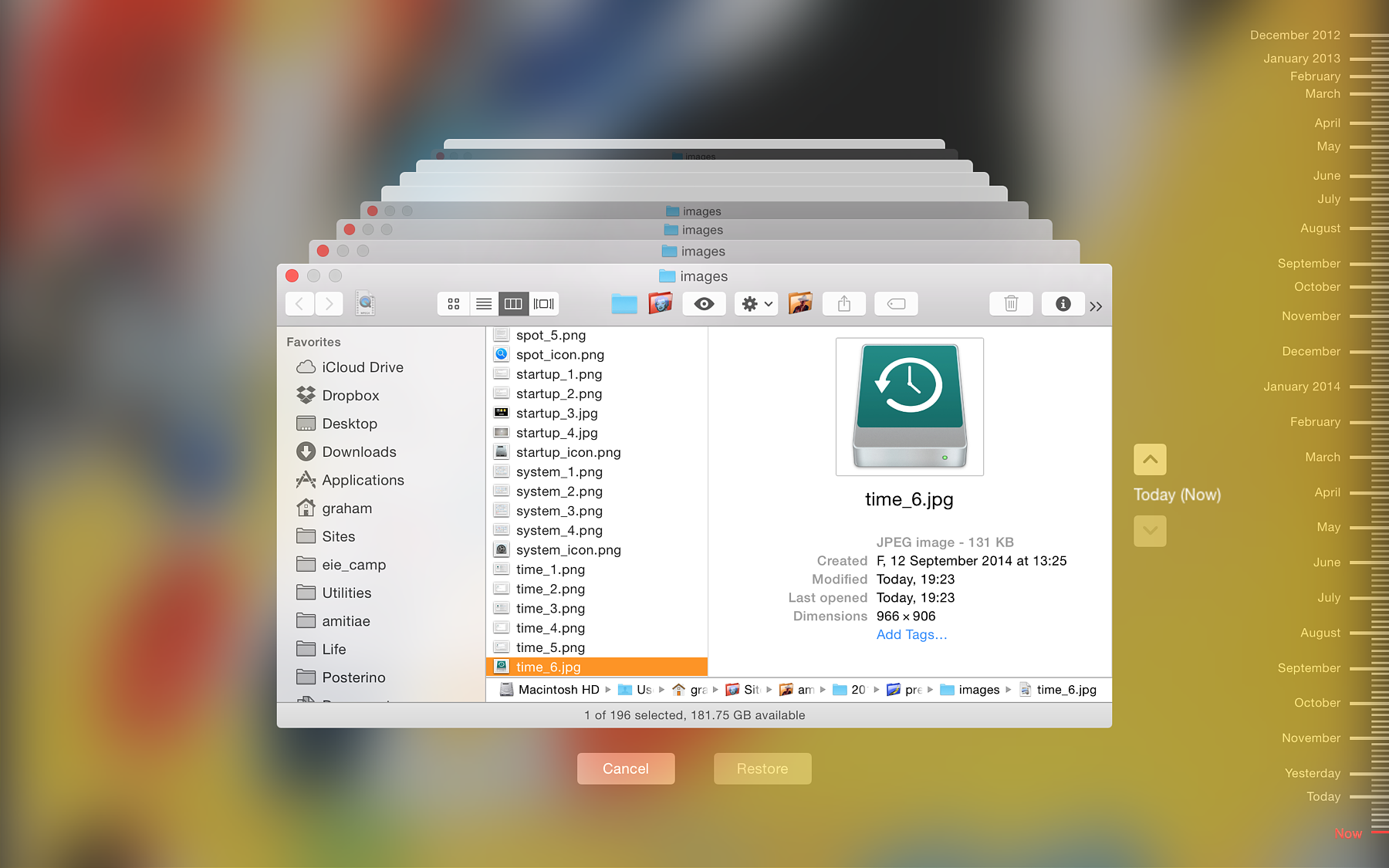Select file system_2.png
This screenshot has height=868, width=1389.
click(x=596, y=491)
